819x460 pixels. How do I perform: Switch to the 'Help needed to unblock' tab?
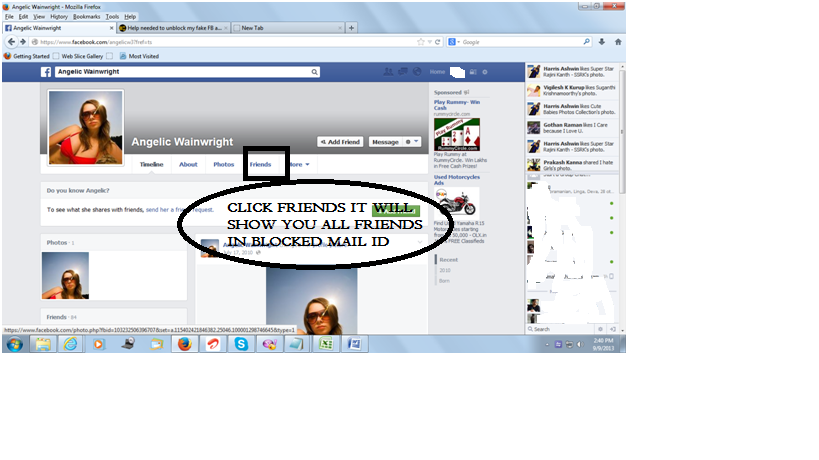(x=173, y=28)
